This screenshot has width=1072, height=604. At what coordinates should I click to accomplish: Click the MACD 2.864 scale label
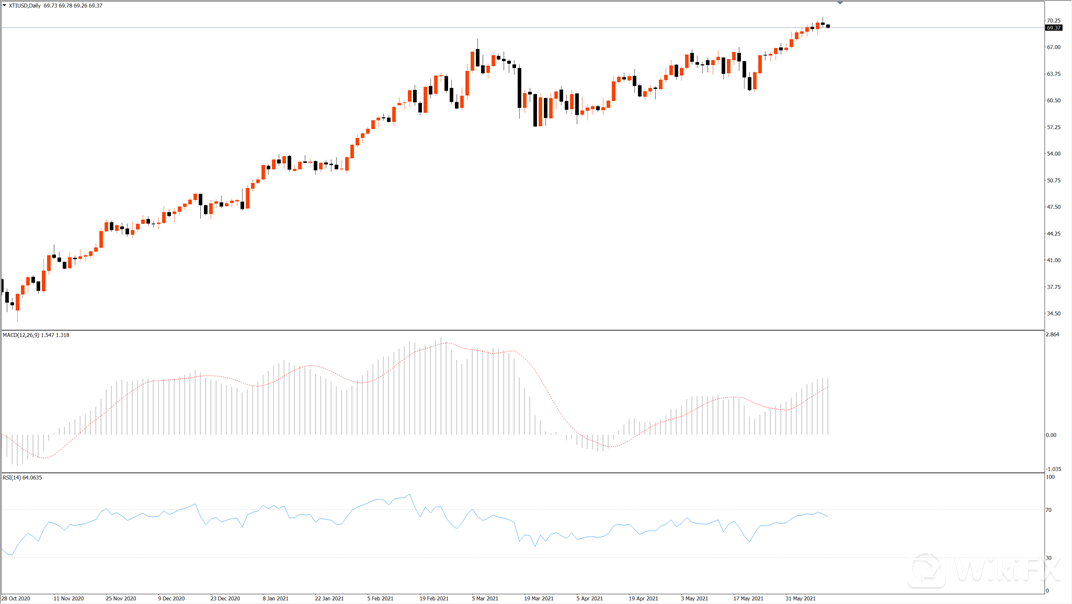click(x=1053, y=334)
